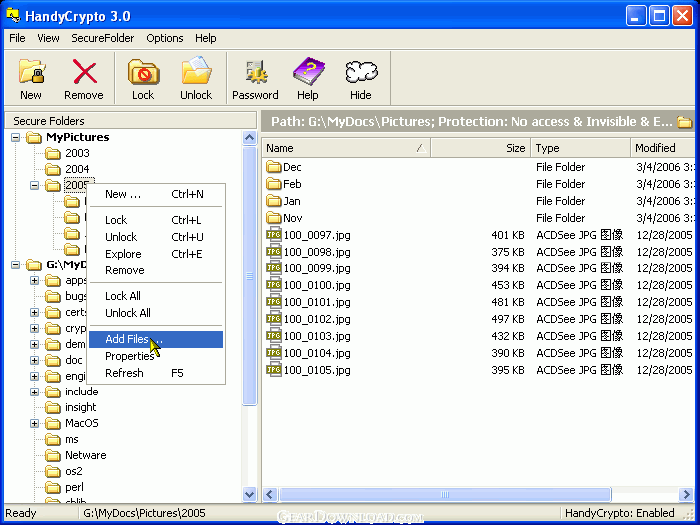
Task: Click tree scrollbar up arrow
Action: coord(250,138)
